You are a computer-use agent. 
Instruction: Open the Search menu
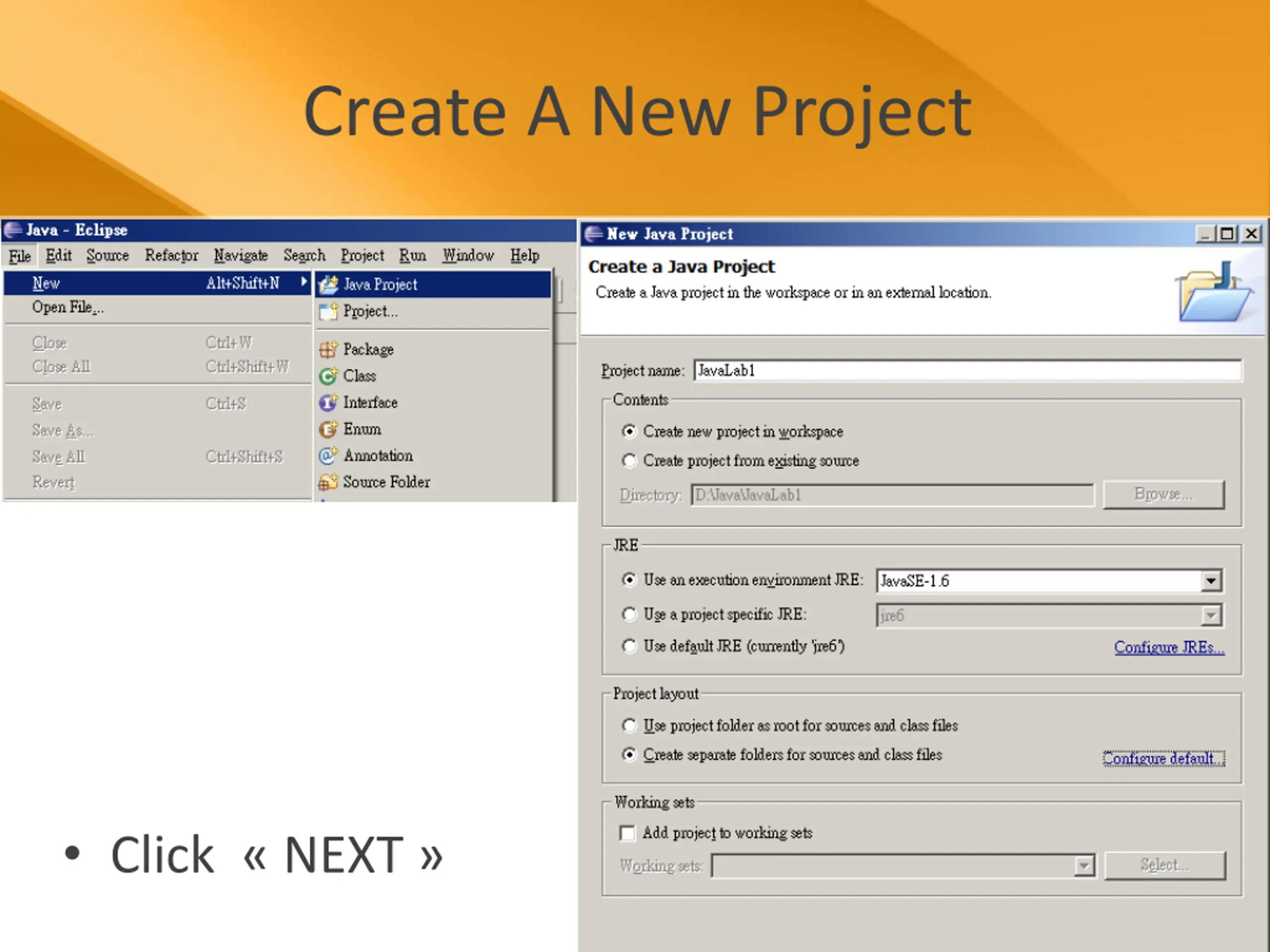[x=304, y=255]
